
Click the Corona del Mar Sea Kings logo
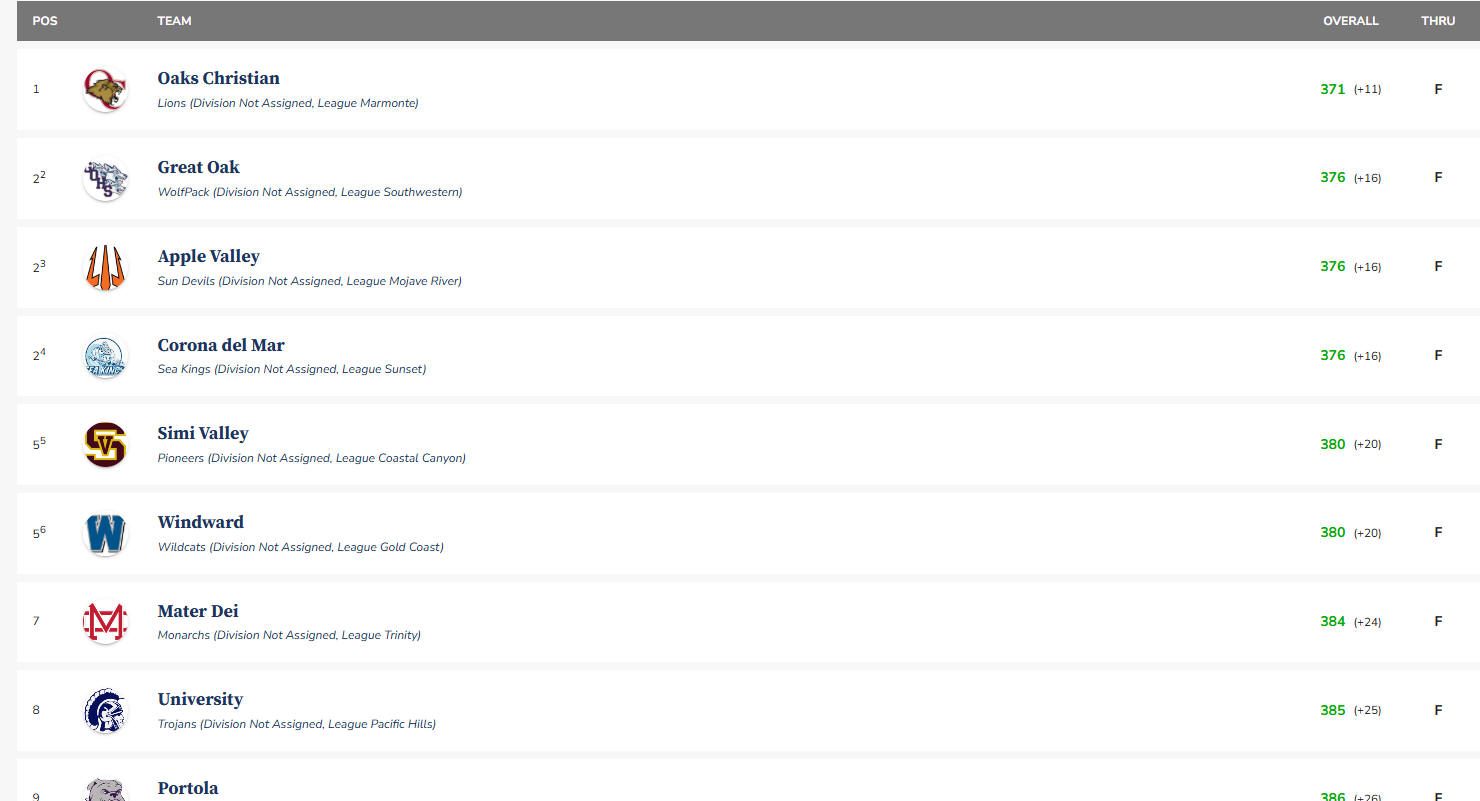pyautogui.click(x=105, y=356)
